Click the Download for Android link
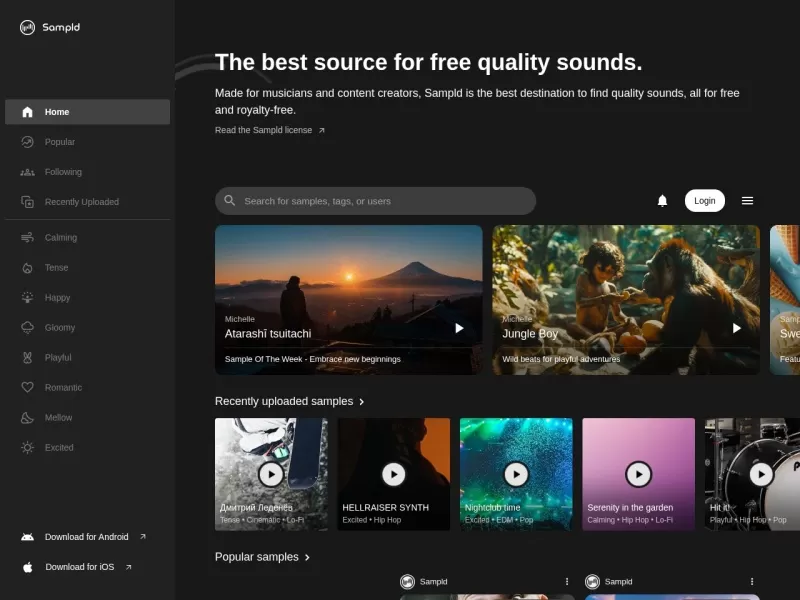800x600 pixels. 86,537
